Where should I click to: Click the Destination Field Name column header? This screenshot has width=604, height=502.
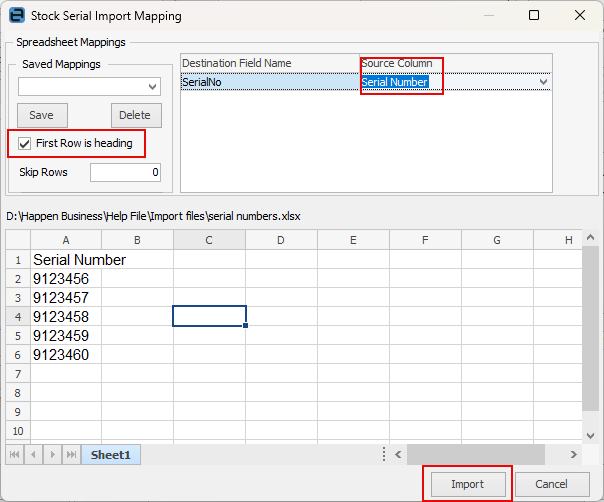click(270, 63)
